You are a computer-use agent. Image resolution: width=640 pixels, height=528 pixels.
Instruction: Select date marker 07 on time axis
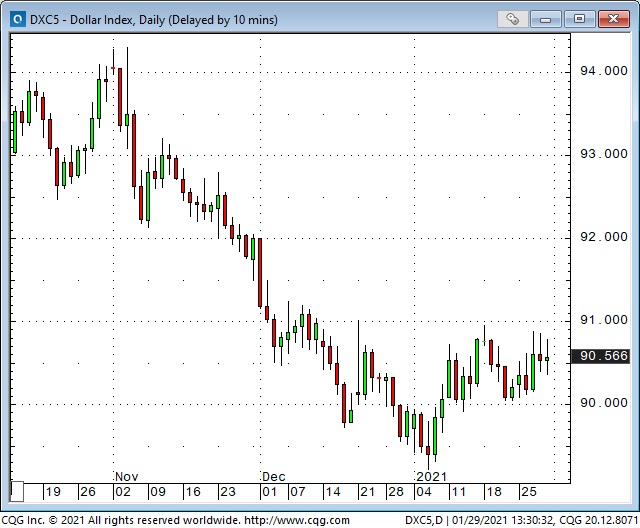[x=298, y=492]
